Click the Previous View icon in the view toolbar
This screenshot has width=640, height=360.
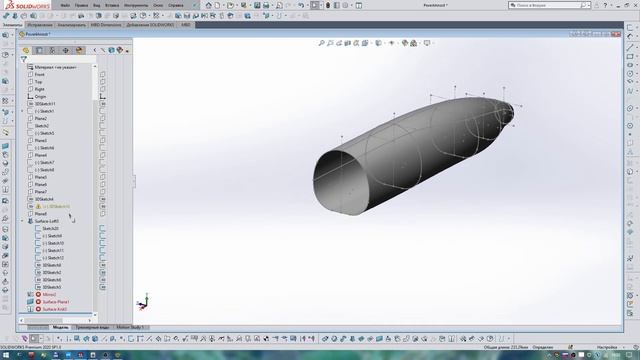point(339,43)
